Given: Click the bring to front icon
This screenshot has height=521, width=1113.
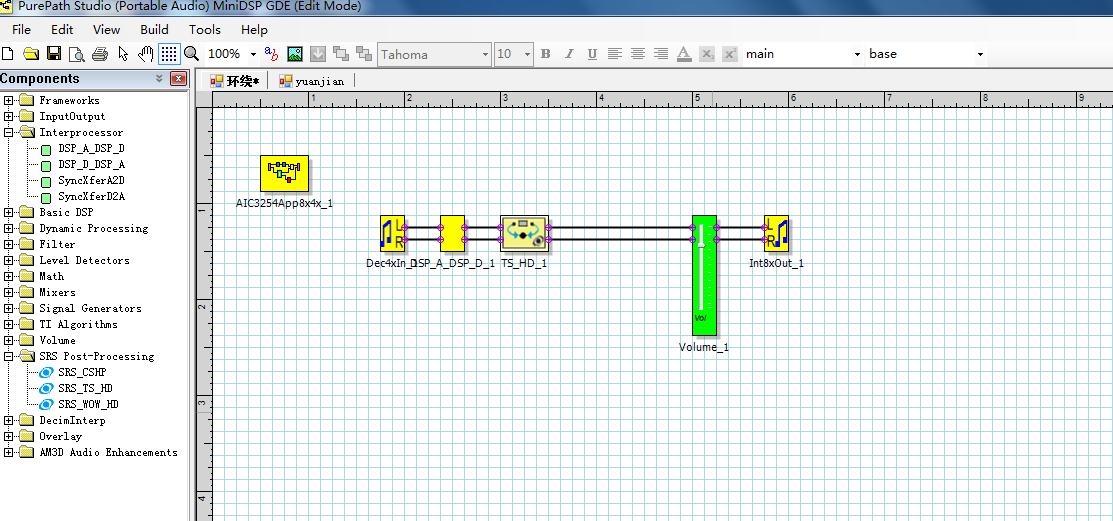Looking at the screenshot, I should (x=341, y=54).
